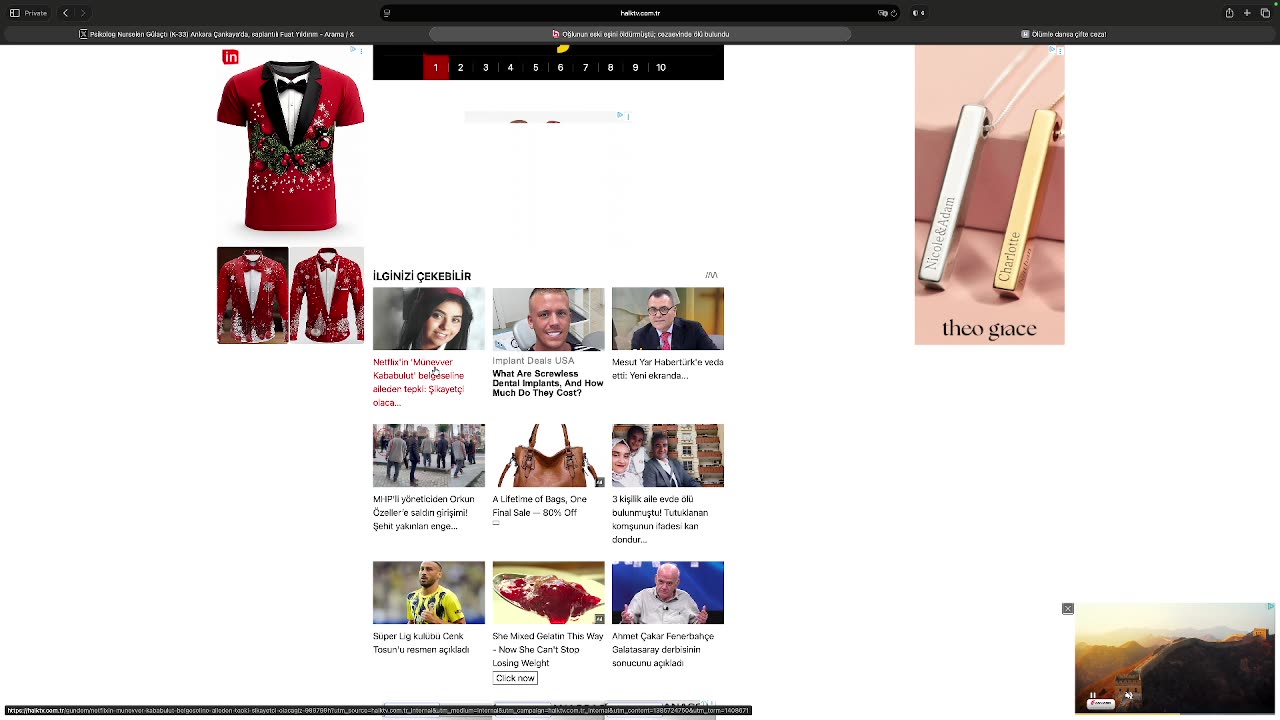Click the translate page icon in address bar
The height and width of the screenshot is (720, 1280).
pos(882,13)
